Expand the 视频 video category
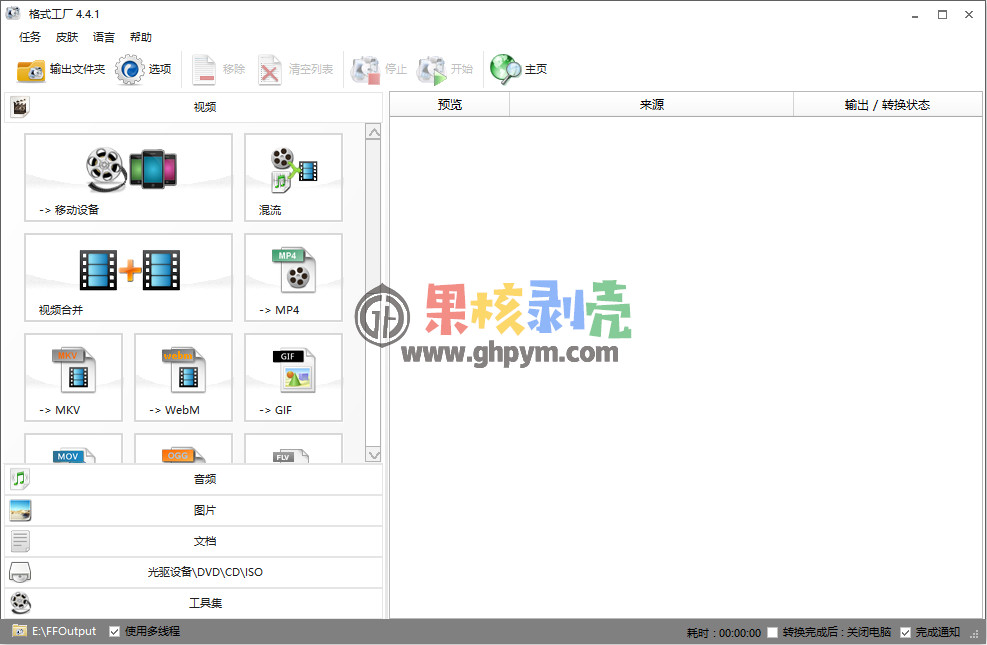This screenshot has height=645, width=987. (x=193, y=107)
